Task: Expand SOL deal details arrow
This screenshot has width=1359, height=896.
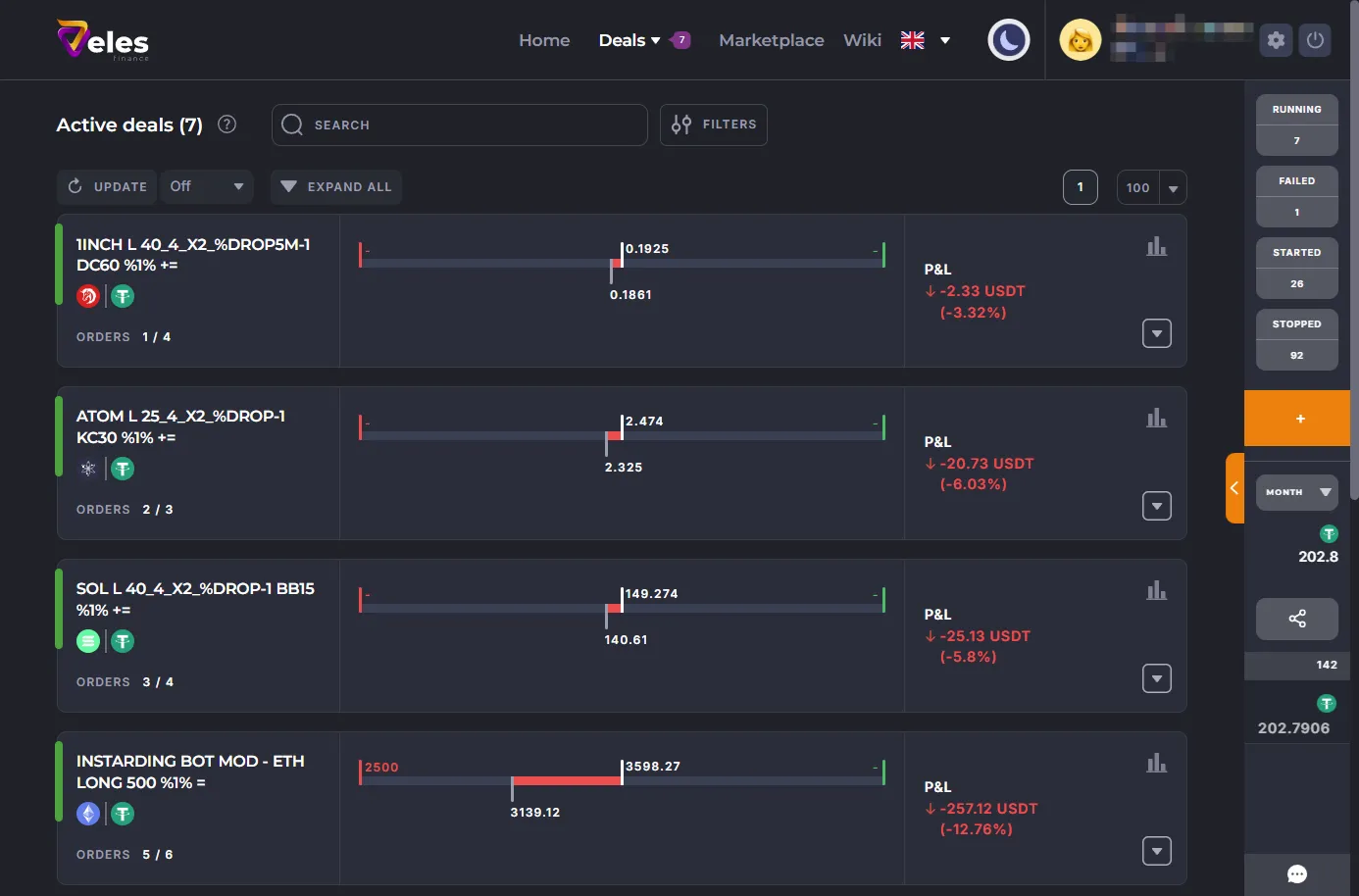Action: click(1157, 678)
